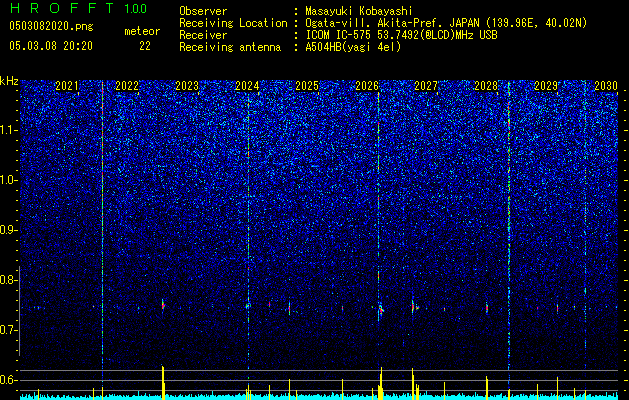Click the 1.0 frequency axis label
The image size is (629, 400).
8,180
